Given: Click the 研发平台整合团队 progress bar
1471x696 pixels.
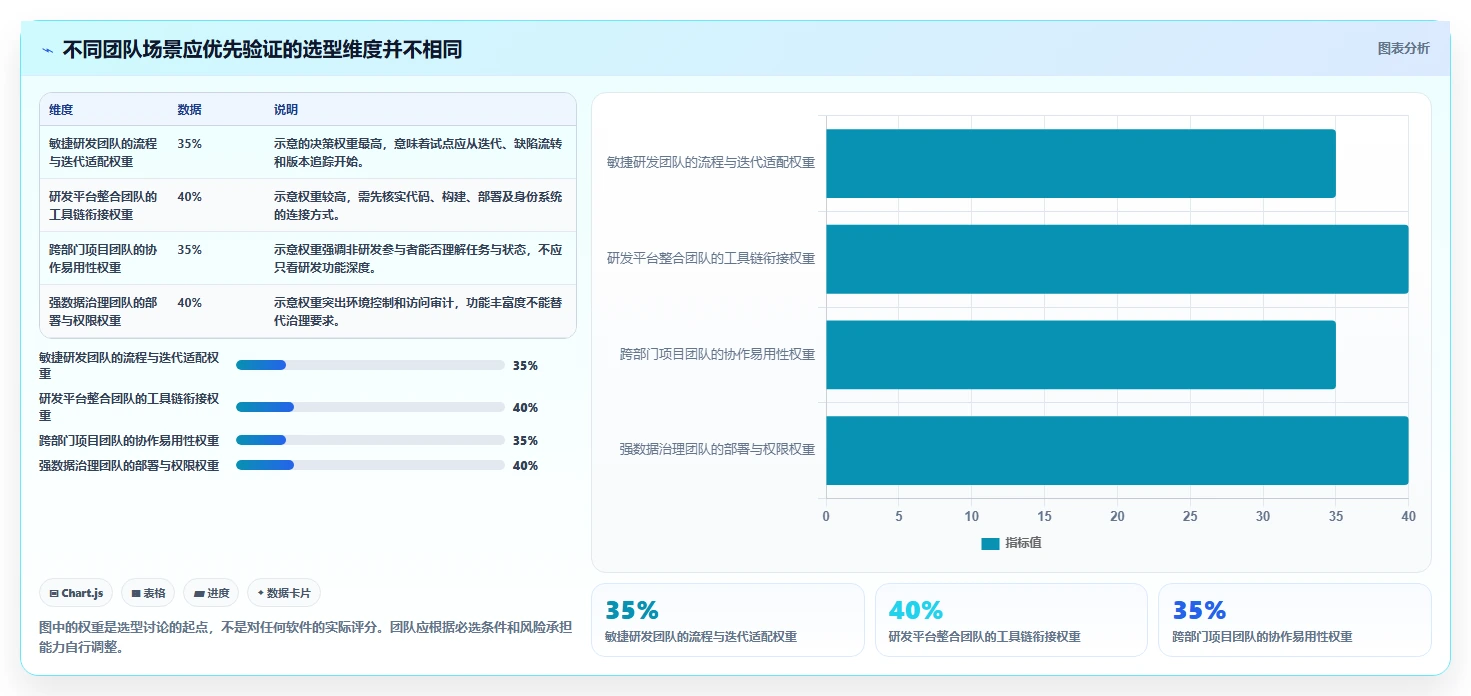Looking at the screenshot, I should pos(370,407).
